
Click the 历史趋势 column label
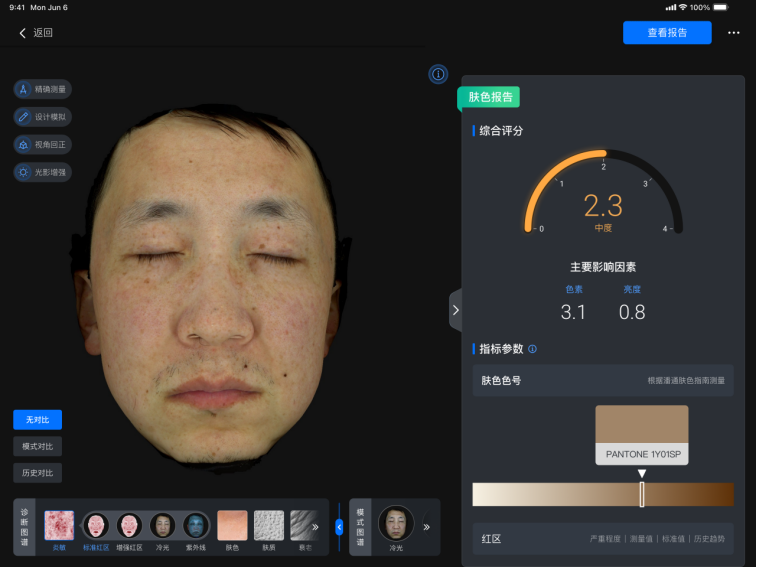coord(709,539)
